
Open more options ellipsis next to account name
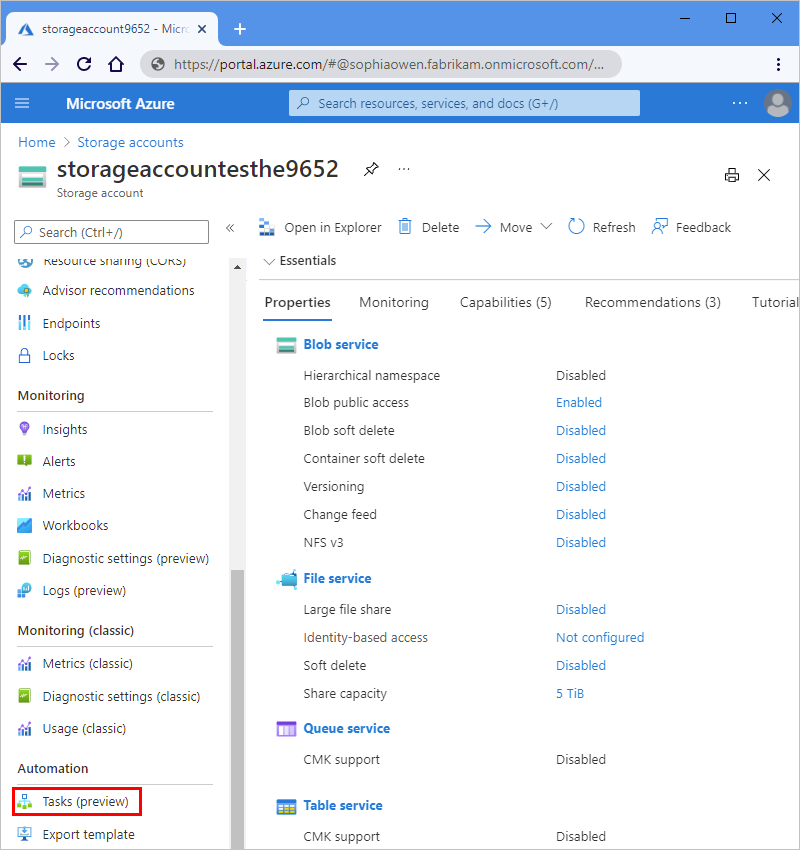(404, 169)
